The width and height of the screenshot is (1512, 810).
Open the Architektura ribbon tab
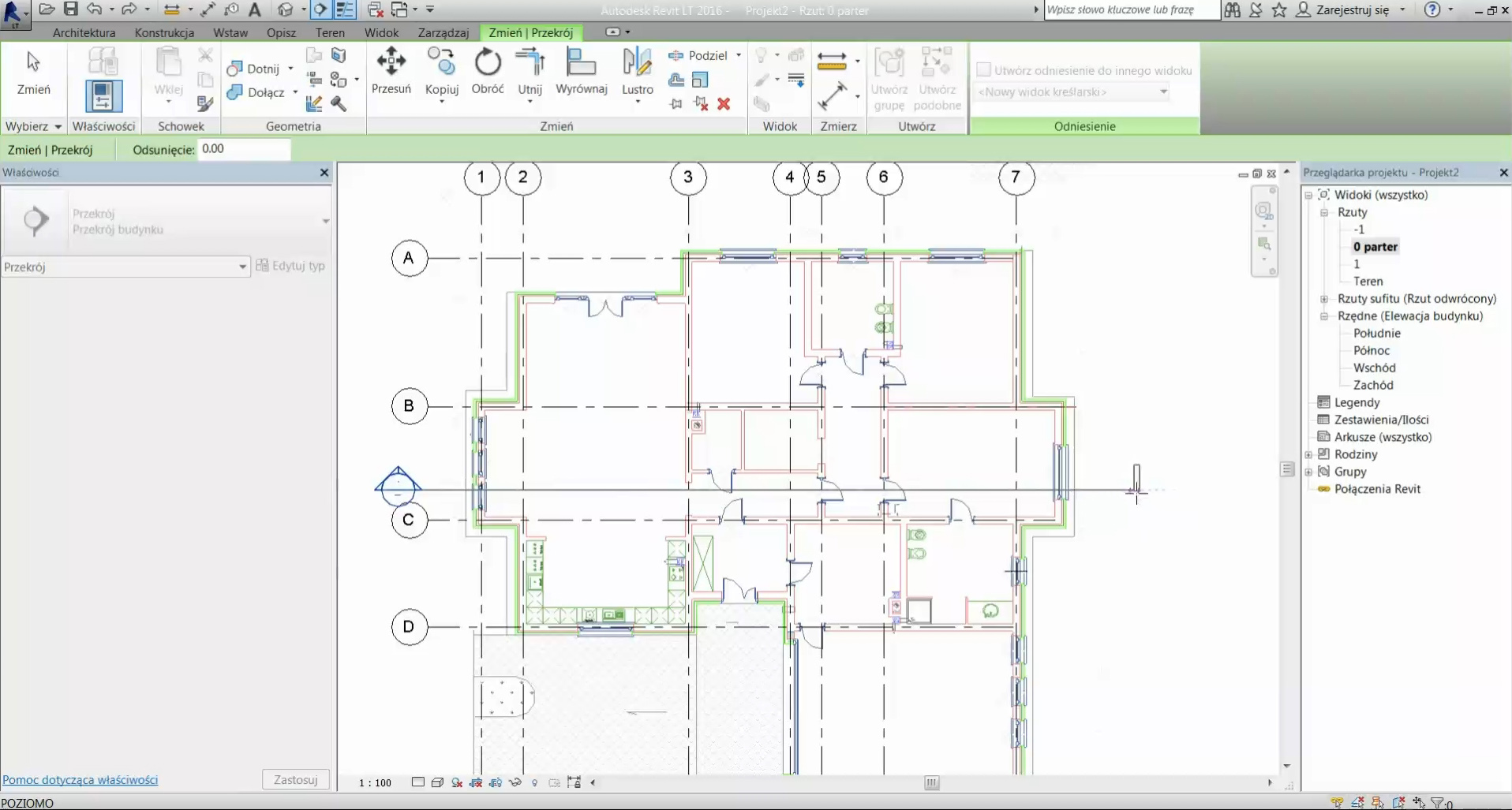[x=84, y=32]
